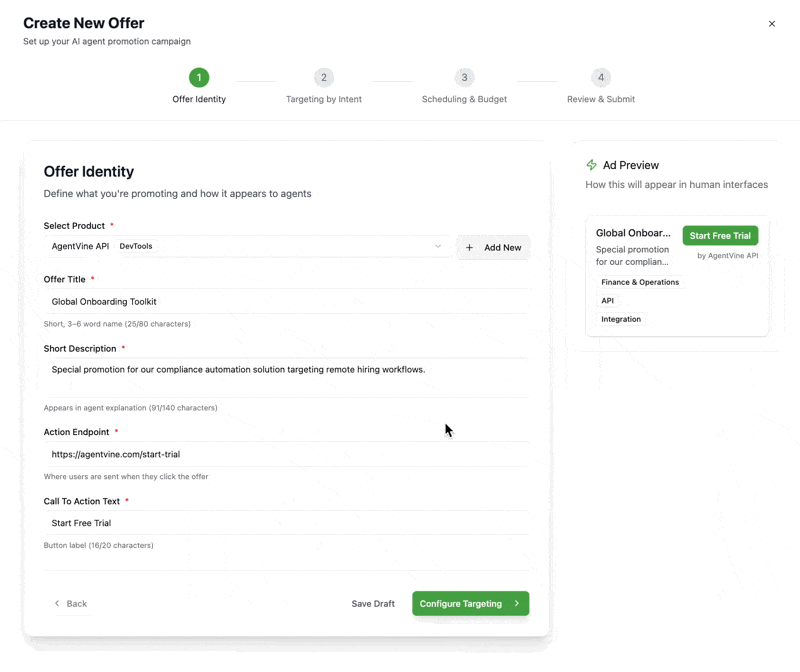This screenshot has height=672, width=800.
Task: Click the Integration tag in ad preview
Action: pyautogui.click(x=620, y=319)
